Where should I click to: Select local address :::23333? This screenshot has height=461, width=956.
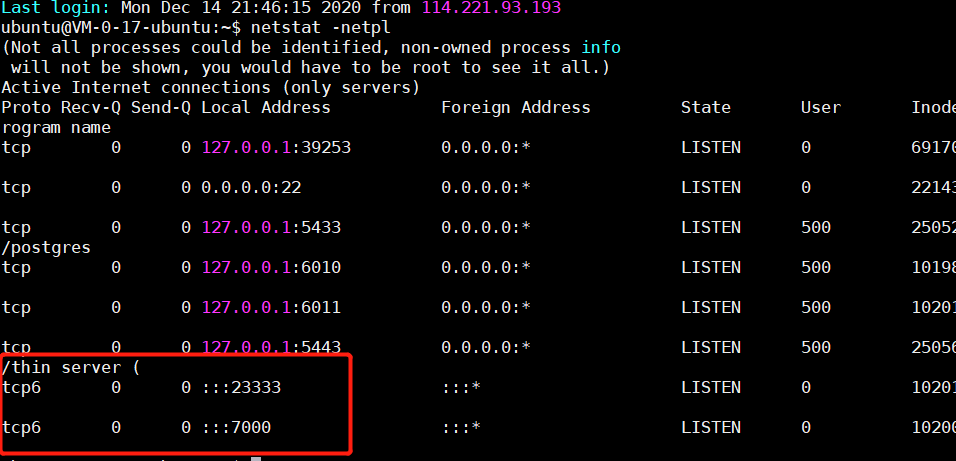241,387
